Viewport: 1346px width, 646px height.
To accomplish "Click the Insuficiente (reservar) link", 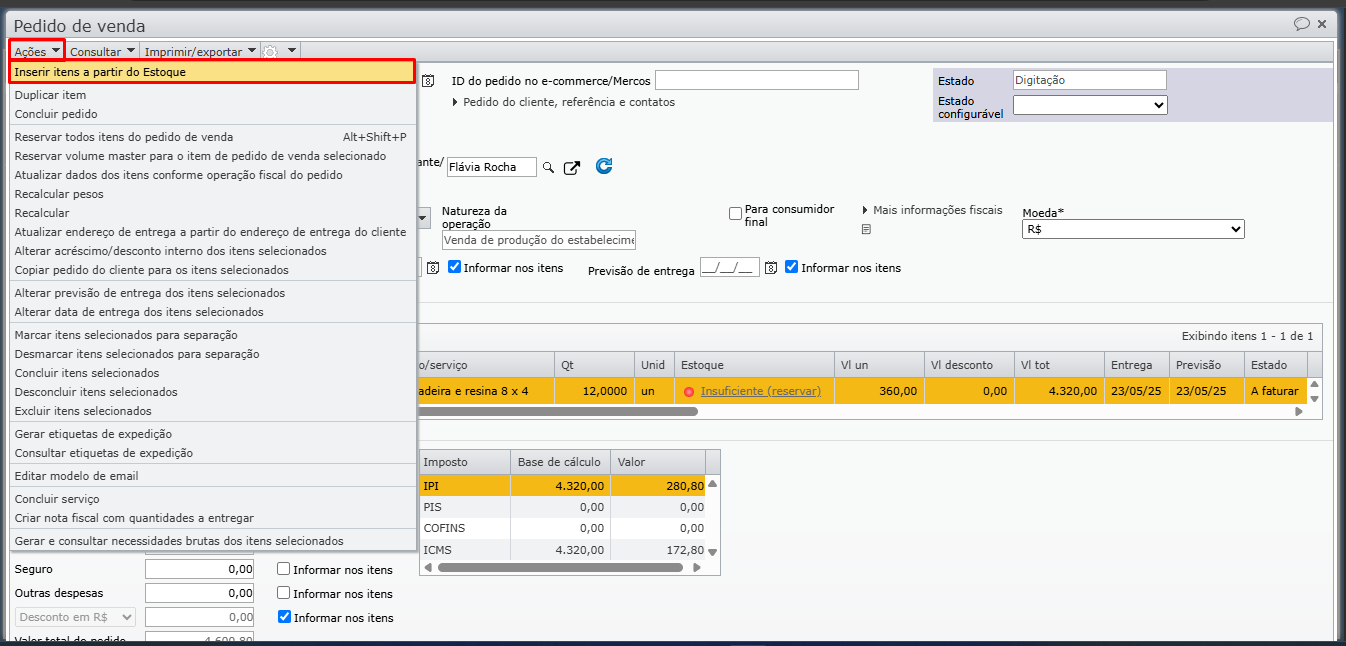I will [x=760, y=391].
